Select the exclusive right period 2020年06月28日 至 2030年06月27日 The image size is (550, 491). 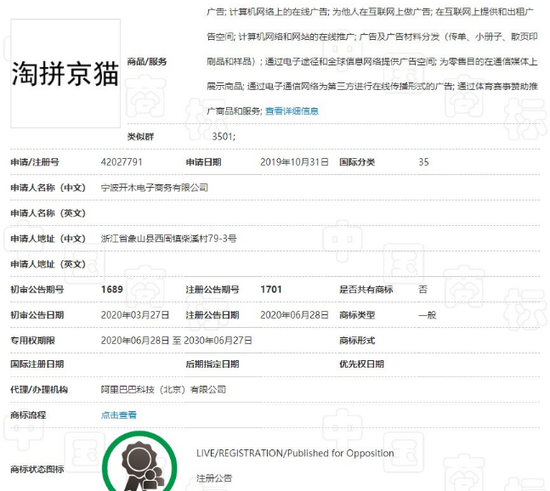(176, 341)
